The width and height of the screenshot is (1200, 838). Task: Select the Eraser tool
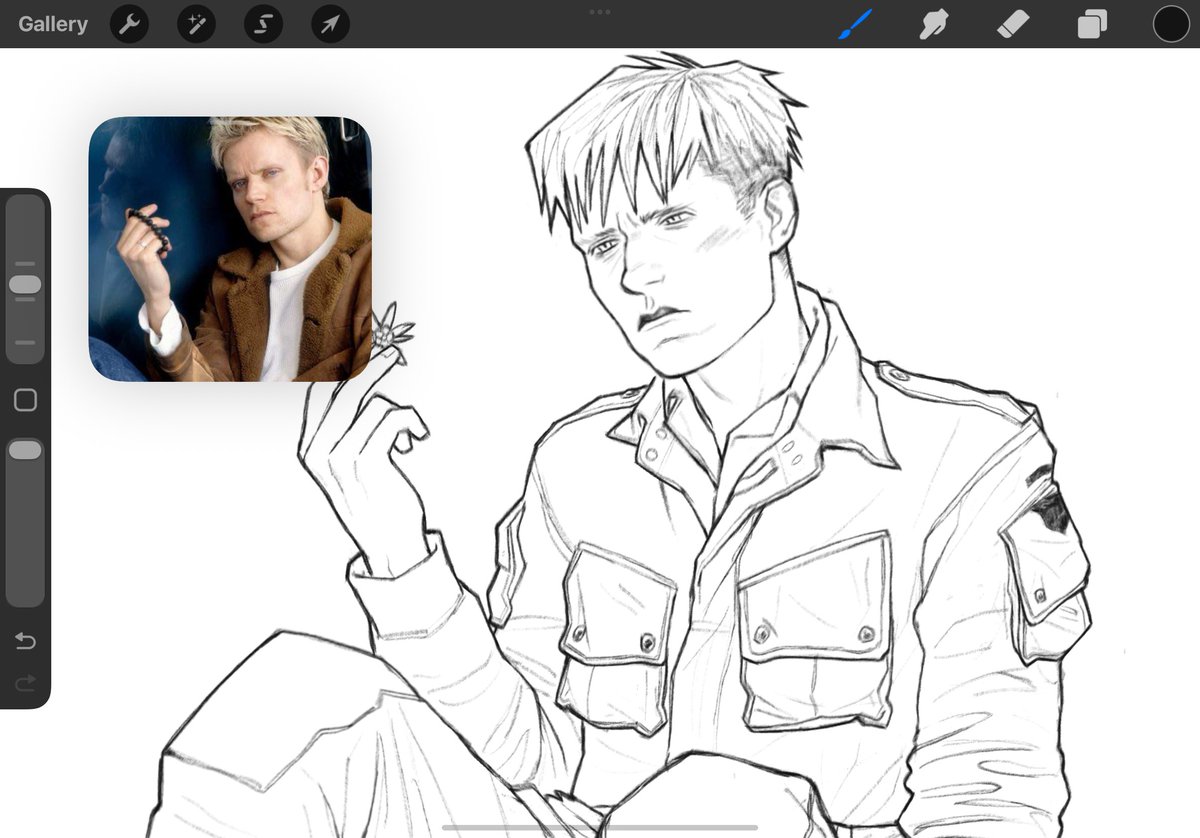(1014, 24)
